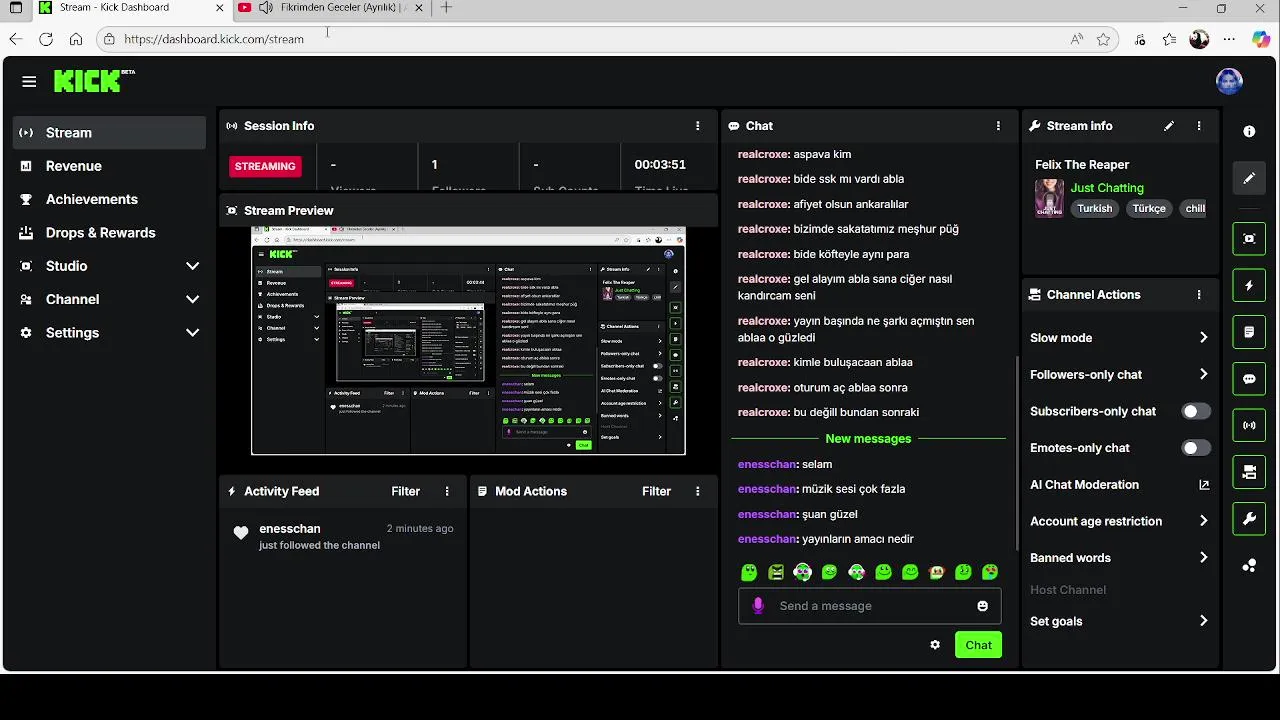Click the Turkish stream tag
Viewport: 1280px width, 720px height.
1094,209
